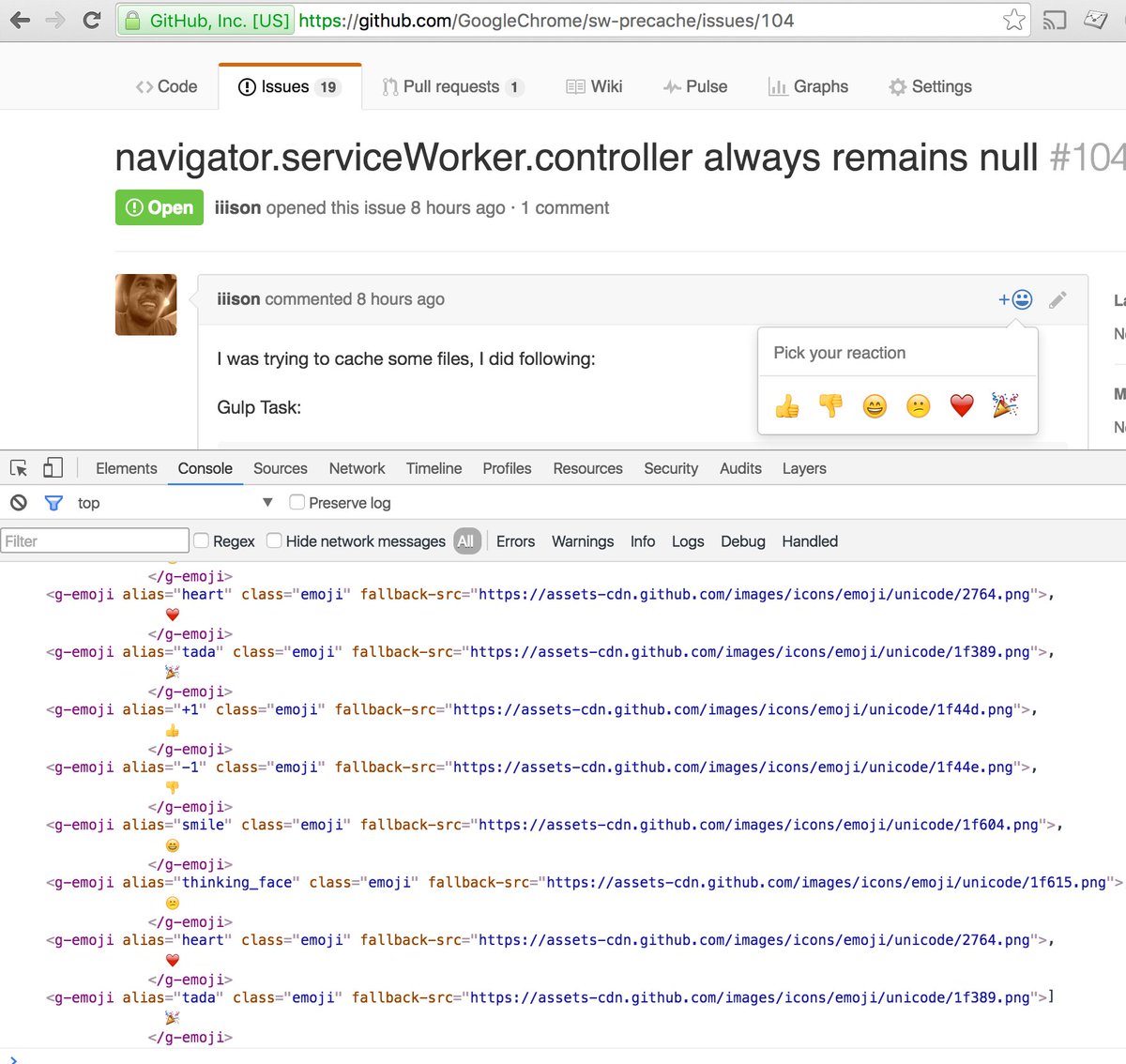
Task: Filter console to Logs only
Action: click(688, 541)
